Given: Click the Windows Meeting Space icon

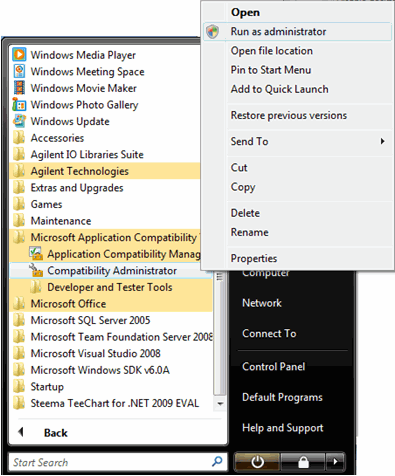Looking at the screenshot, I should [x=19, y=71].
